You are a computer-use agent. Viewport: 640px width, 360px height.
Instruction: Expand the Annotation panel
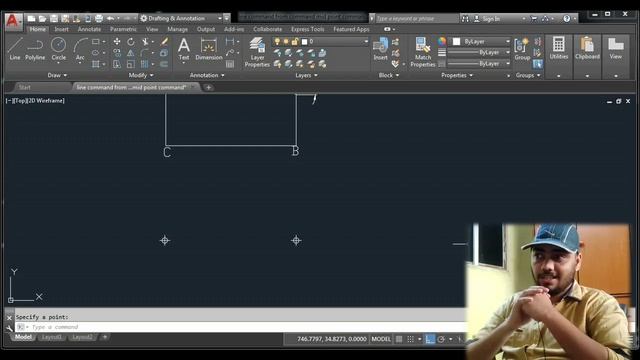tap(207, 75)
